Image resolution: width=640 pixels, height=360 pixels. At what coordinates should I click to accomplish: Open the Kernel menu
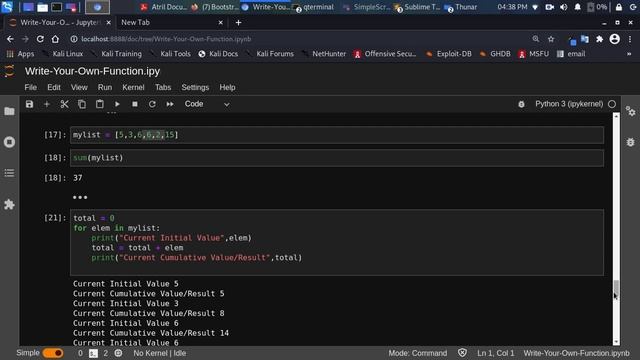133,87
